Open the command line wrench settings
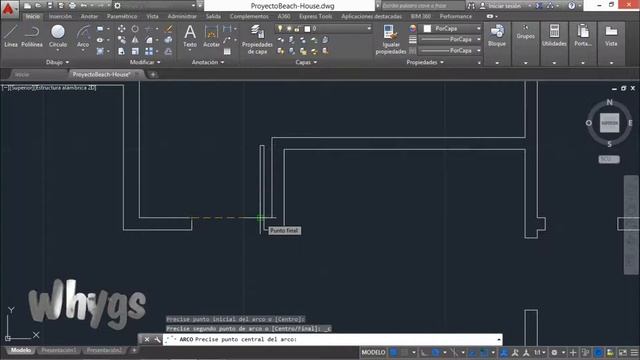The width and height of the screenshot is (640, 360). pos(157,340)
